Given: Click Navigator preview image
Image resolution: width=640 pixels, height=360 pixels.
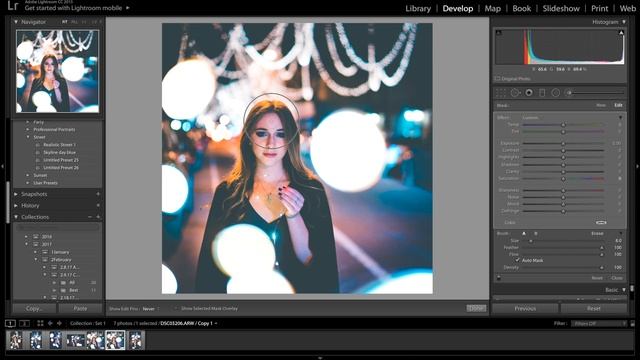Looking at the screenshot, I should (57, 71).
